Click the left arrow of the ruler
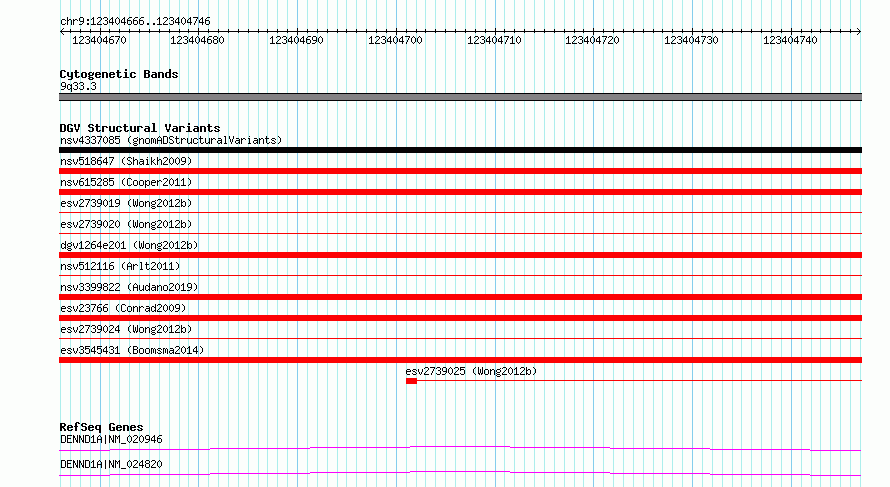890x487 pixels. pyautogui.click(x=62, y=31)
